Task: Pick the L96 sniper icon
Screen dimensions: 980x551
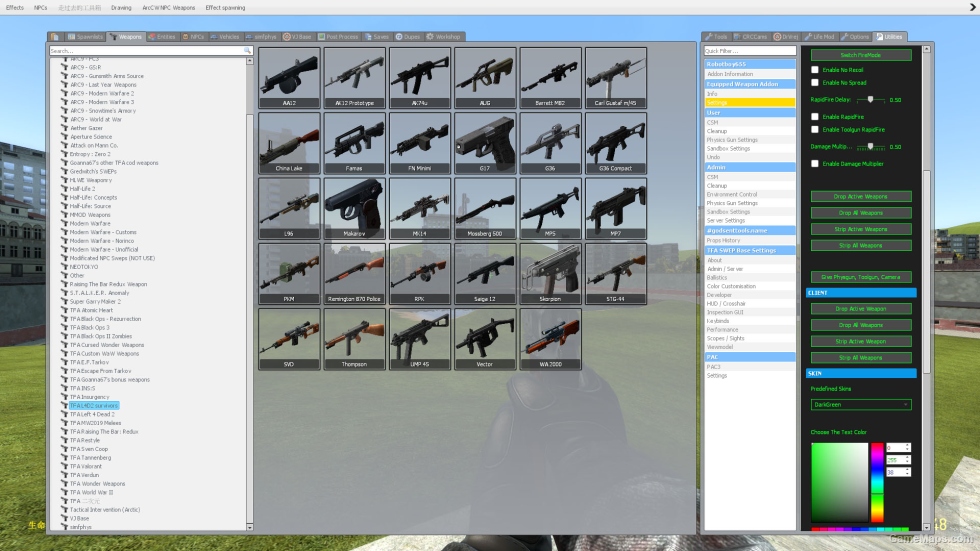Action: [x=289, y=208]
